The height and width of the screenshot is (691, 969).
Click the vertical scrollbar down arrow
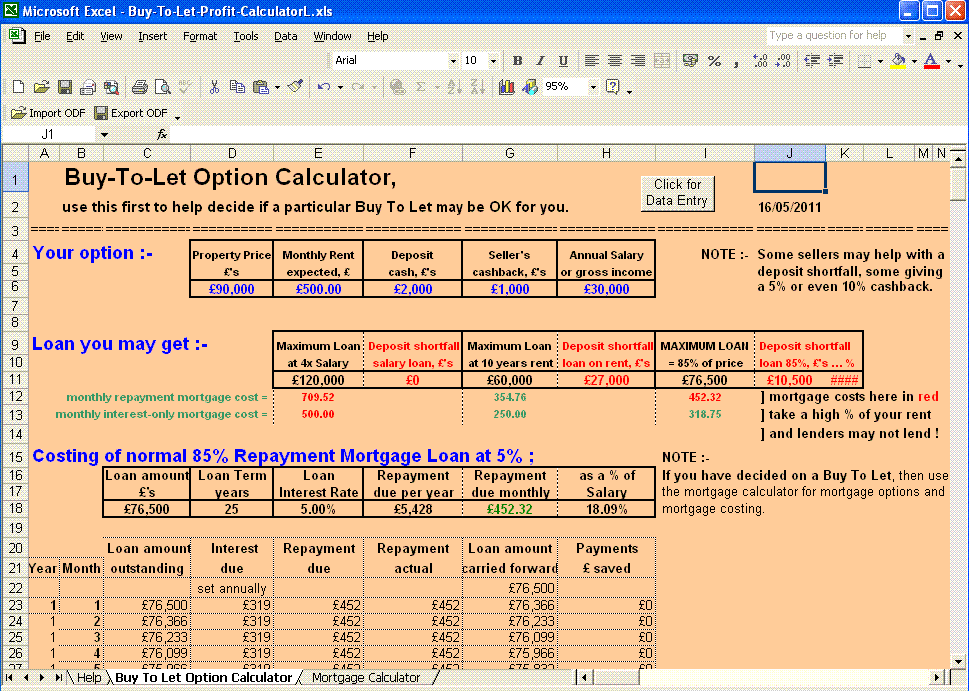click(x=957, y=661)
